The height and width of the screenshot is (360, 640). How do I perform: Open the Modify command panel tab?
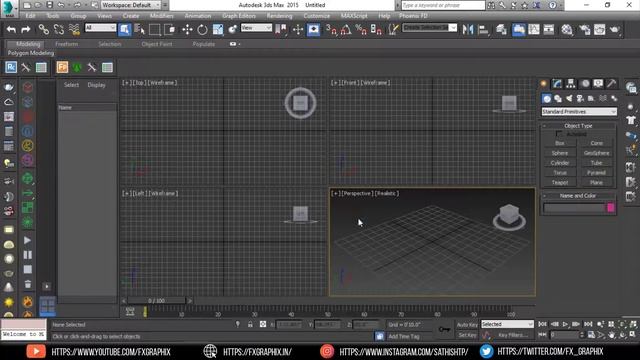557,84
